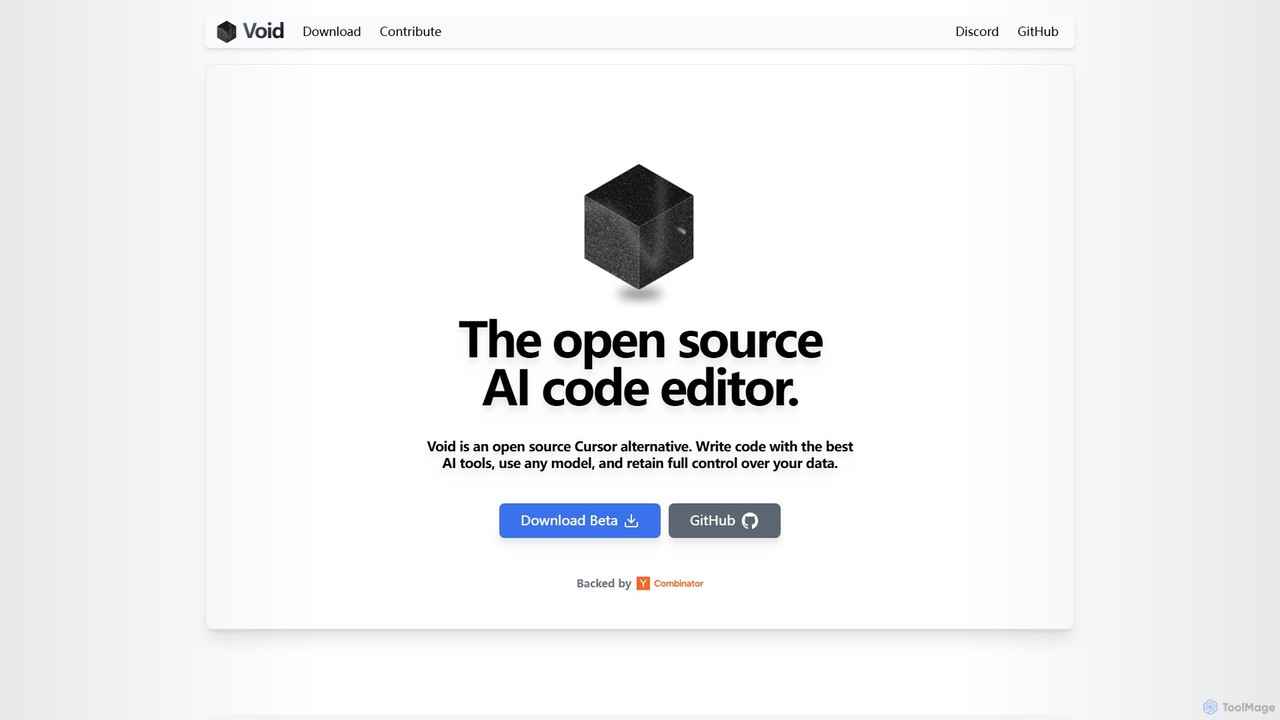Click the 'Backed by' text

(x=604, y=583)
